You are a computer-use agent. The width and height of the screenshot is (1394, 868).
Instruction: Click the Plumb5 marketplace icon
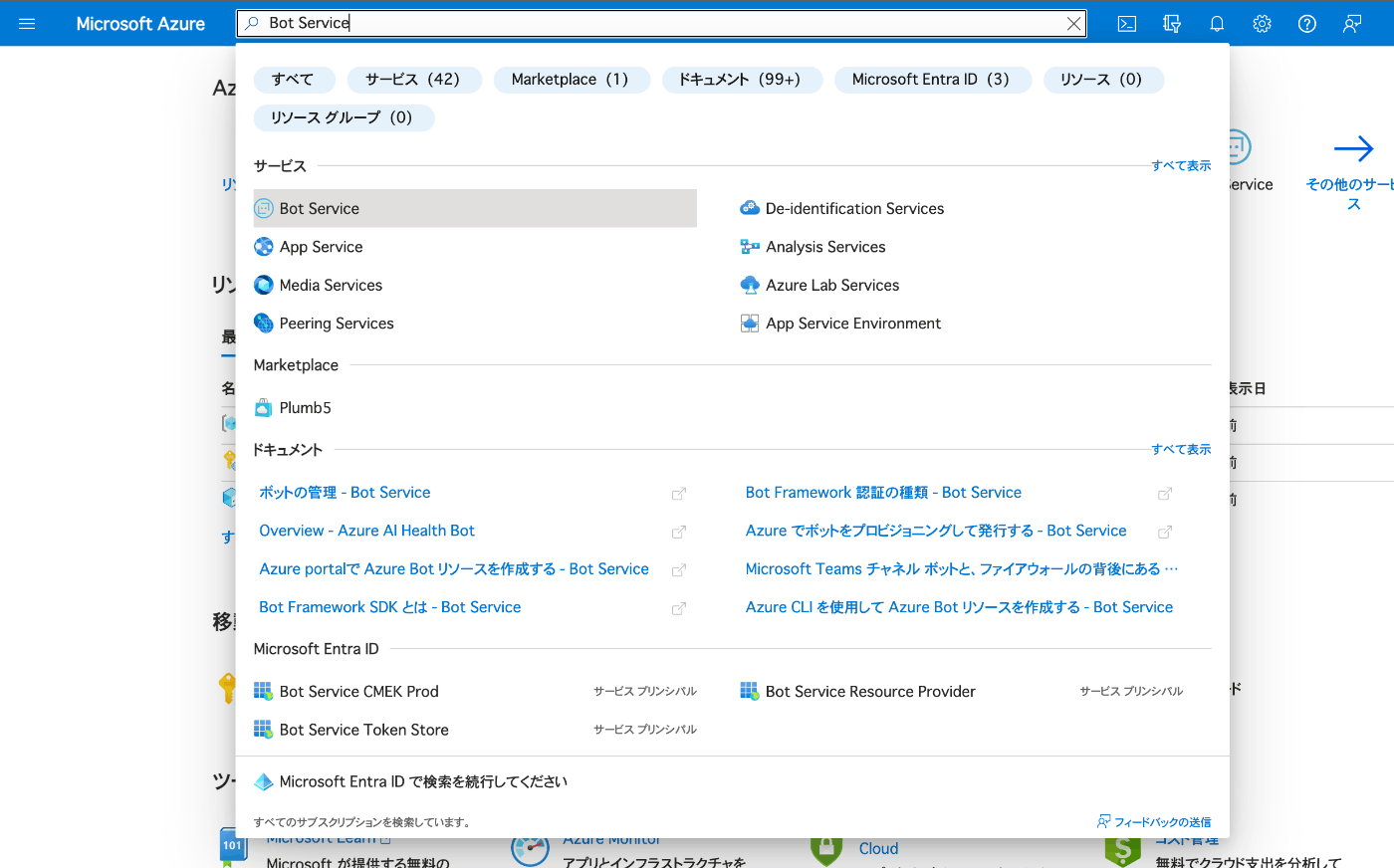(264, 407)
